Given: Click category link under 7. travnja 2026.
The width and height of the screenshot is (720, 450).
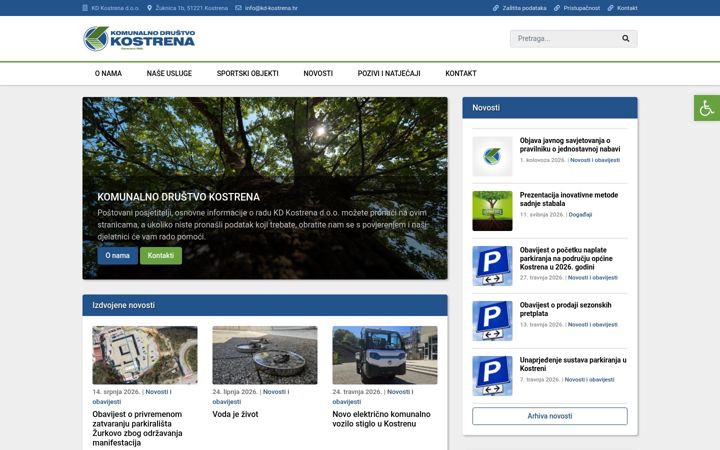Looking at the screenshot, I should (590, 380).
